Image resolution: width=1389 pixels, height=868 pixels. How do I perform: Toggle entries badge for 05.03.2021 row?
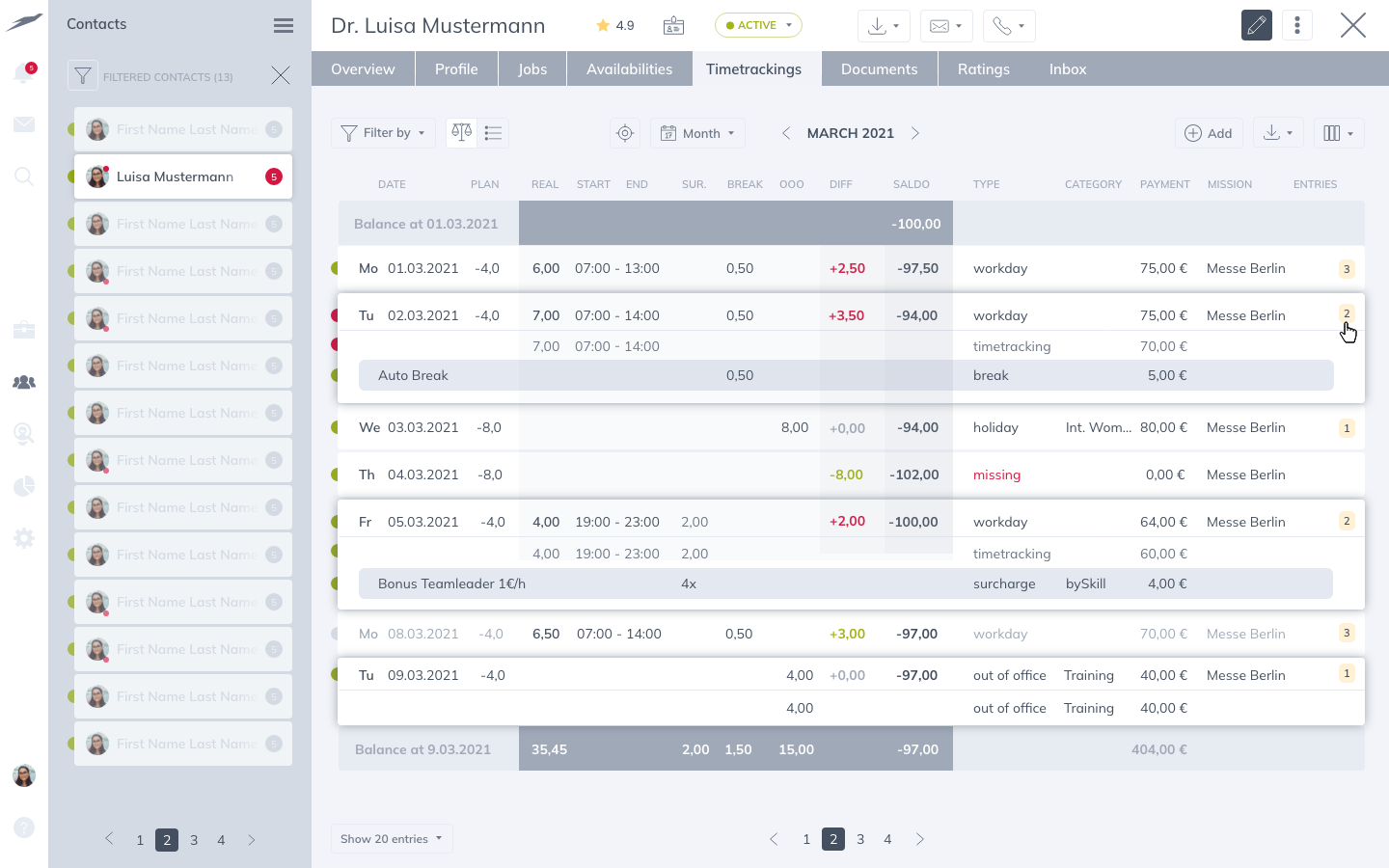tap(1347, 521)
